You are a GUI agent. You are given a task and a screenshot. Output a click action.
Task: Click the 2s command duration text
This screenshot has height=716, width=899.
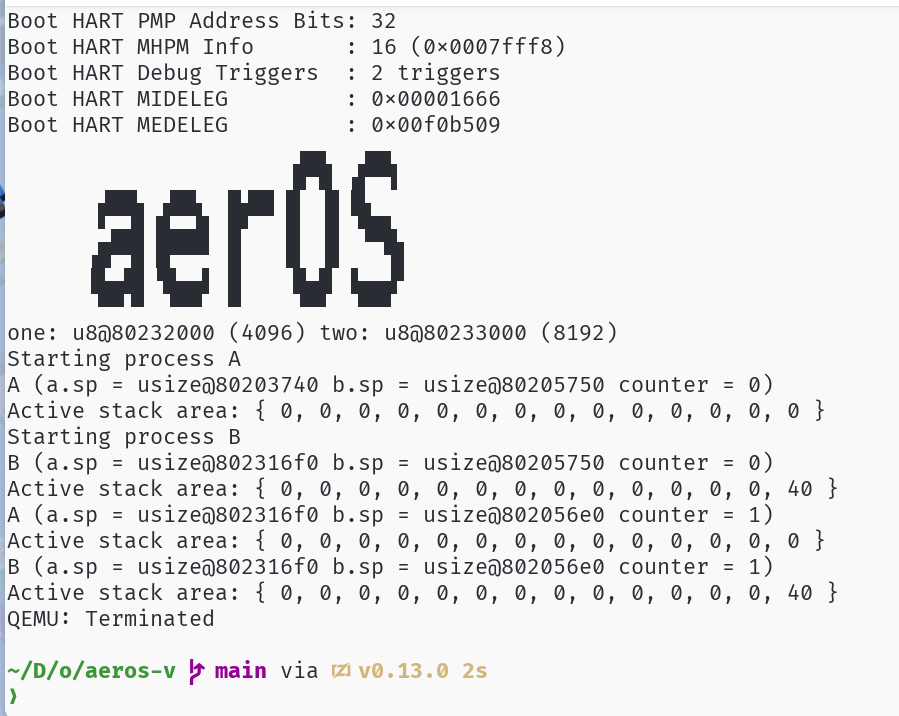475,671
